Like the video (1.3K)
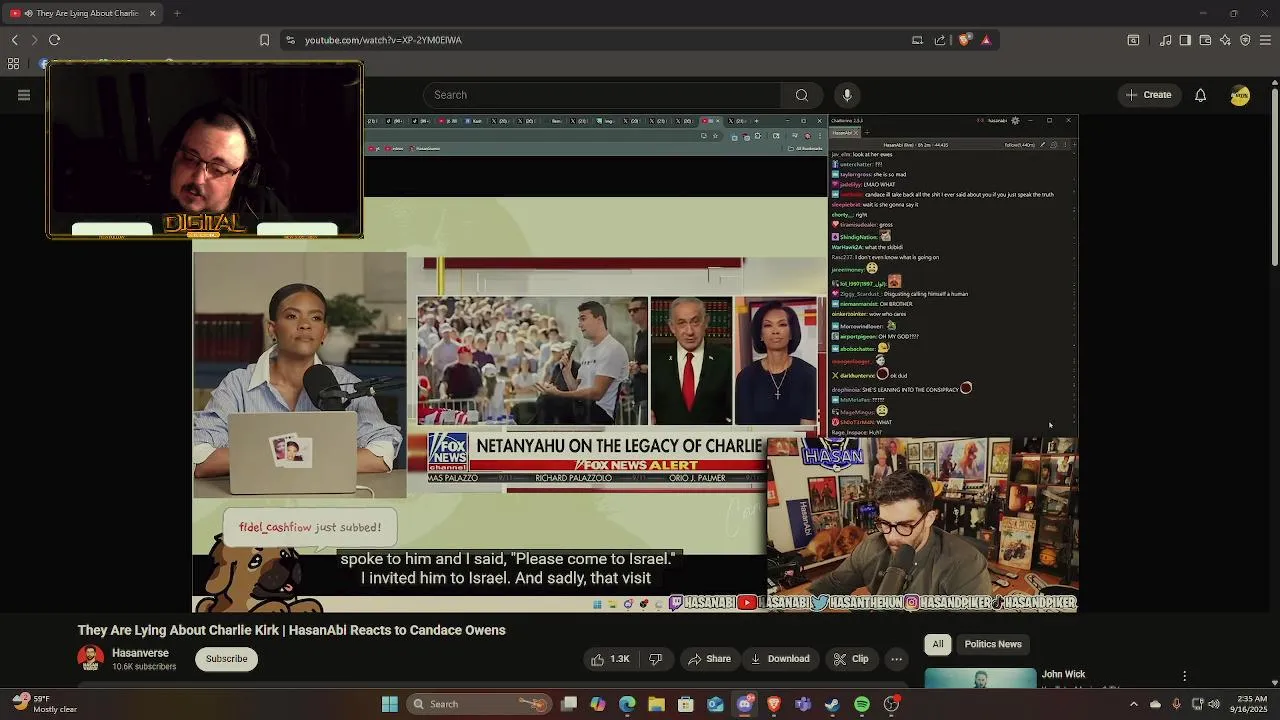 (610, 659)
